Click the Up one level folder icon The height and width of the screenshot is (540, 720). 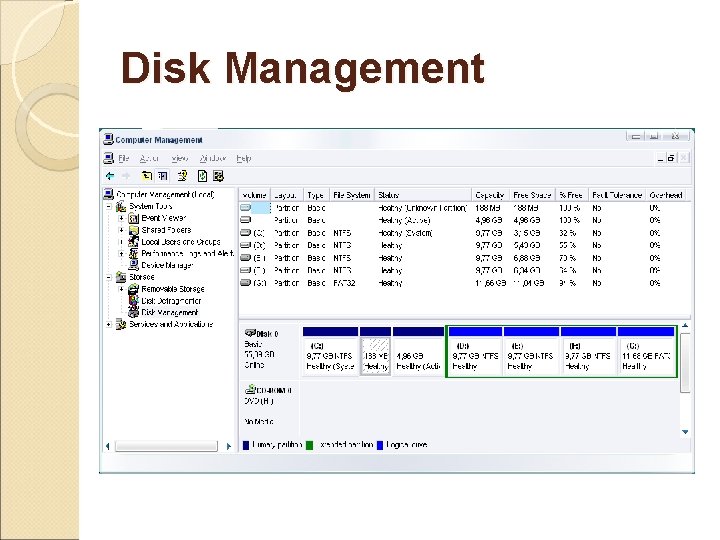click(146, 176)
